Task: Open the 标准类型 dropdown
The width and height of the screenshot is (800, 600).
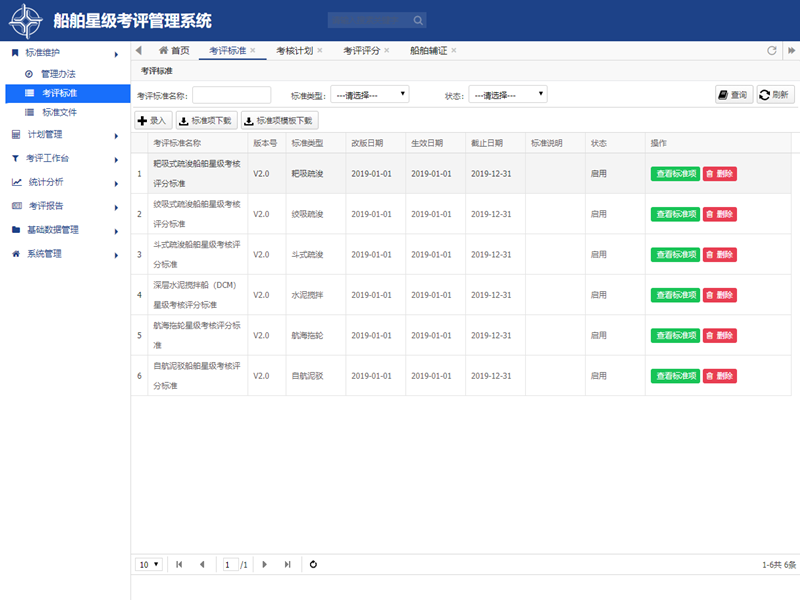Action: (369, 94)
